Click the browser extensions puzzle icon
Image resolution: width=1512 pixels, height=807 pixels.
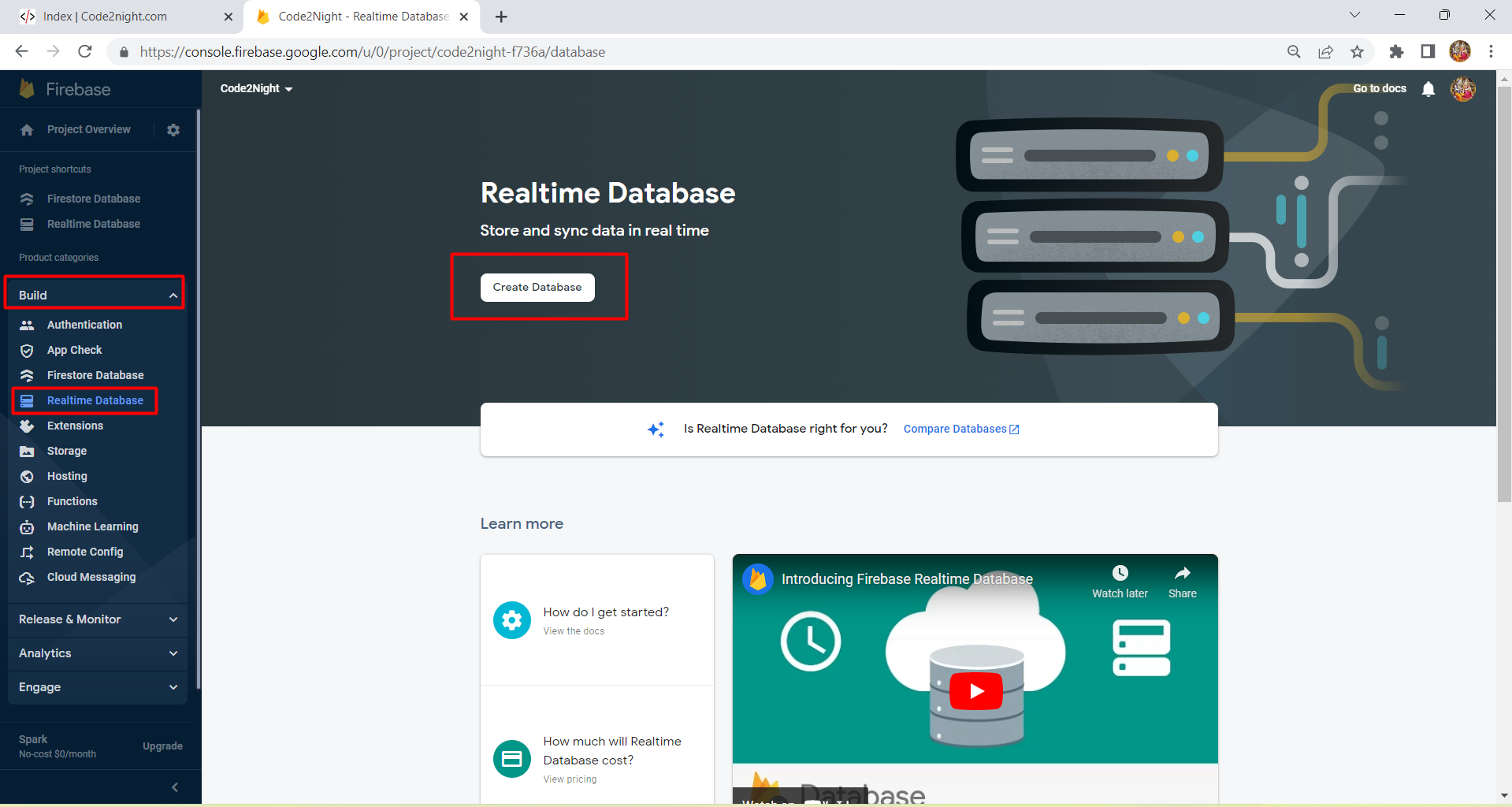pos(1396,51)
